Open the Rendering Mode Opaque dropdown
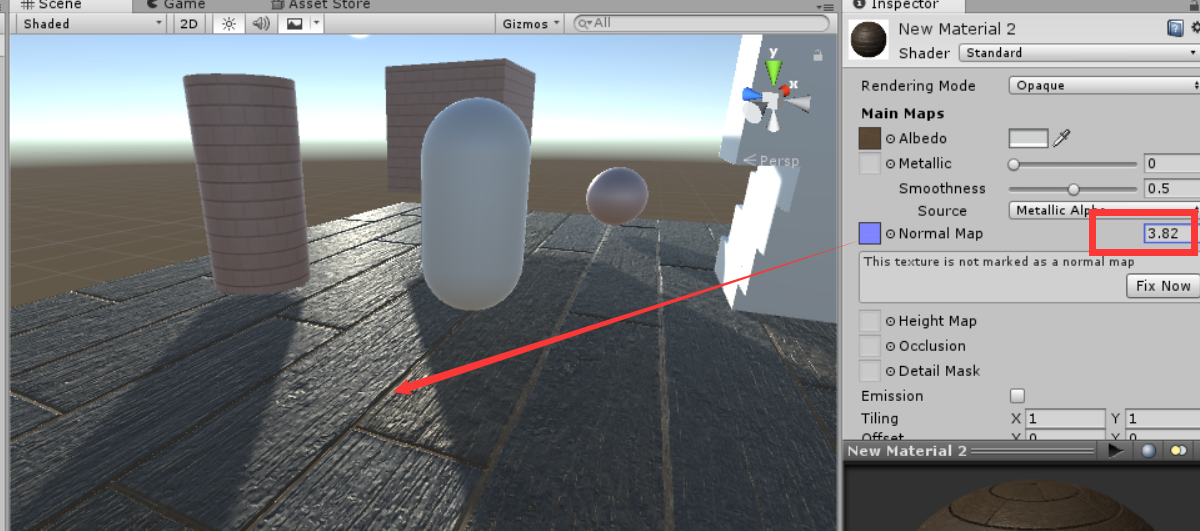This screenshot has height=531, width=1200. tap(1104, 86)
